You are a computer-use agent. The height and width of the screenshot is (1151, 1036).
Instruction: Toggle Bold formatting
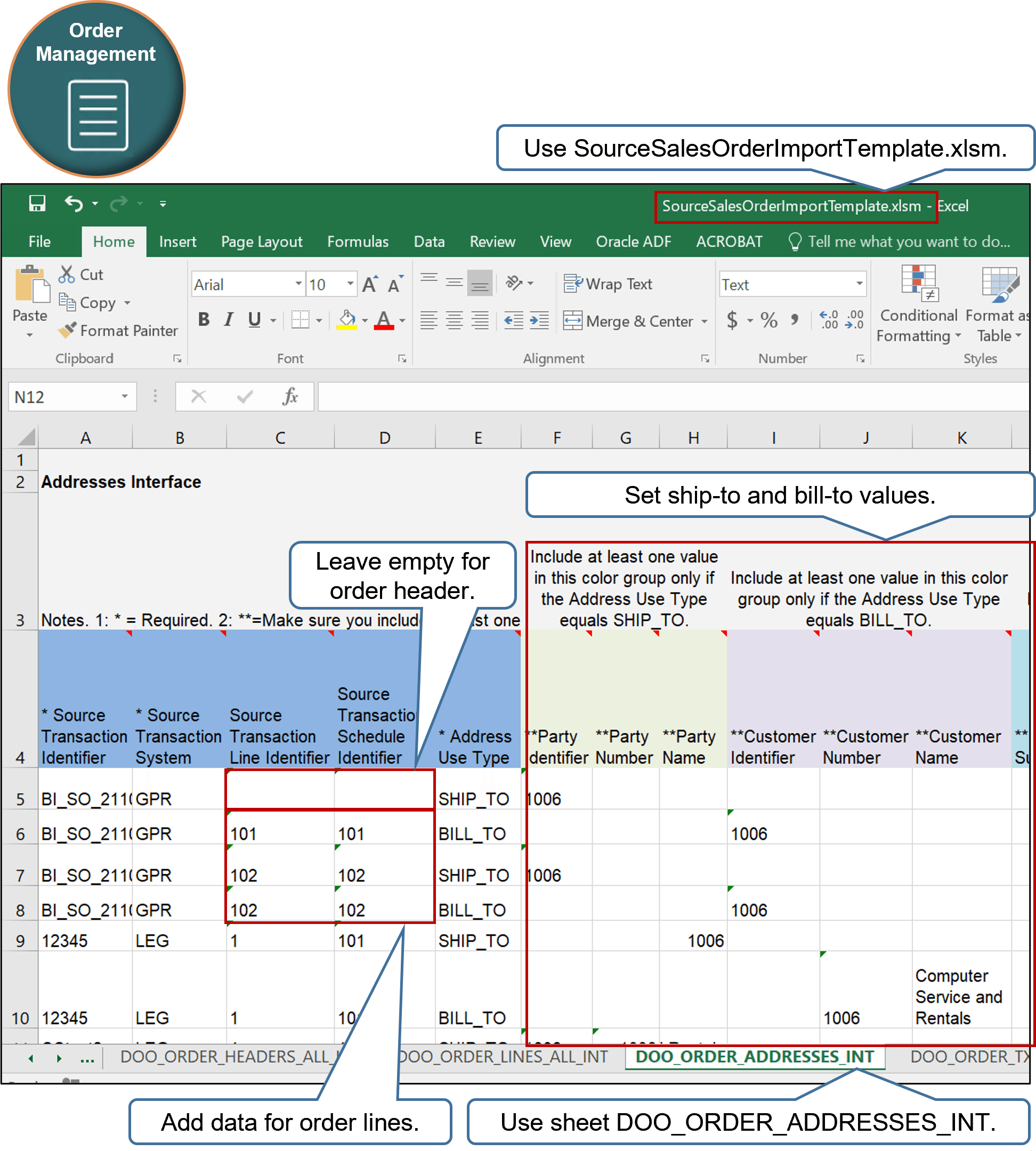[x=203, y=320]
